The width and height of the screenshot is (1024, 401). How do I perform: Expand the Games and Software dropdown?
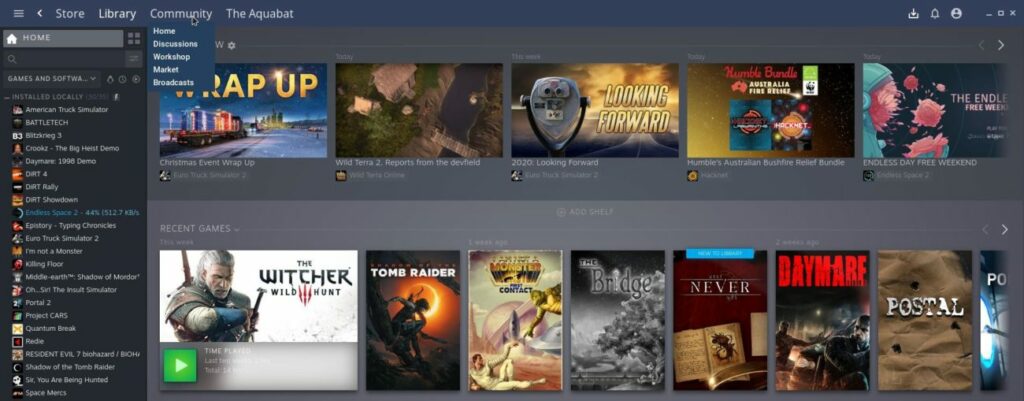[x=51, y=79]
